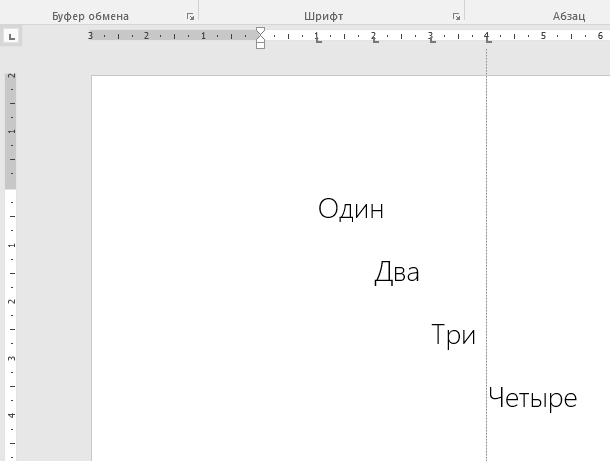The width and height of the screenshot is (610, 461).
Task: Click the tab stop type selector
Action: pyautogui.click(x=12, y=37)
